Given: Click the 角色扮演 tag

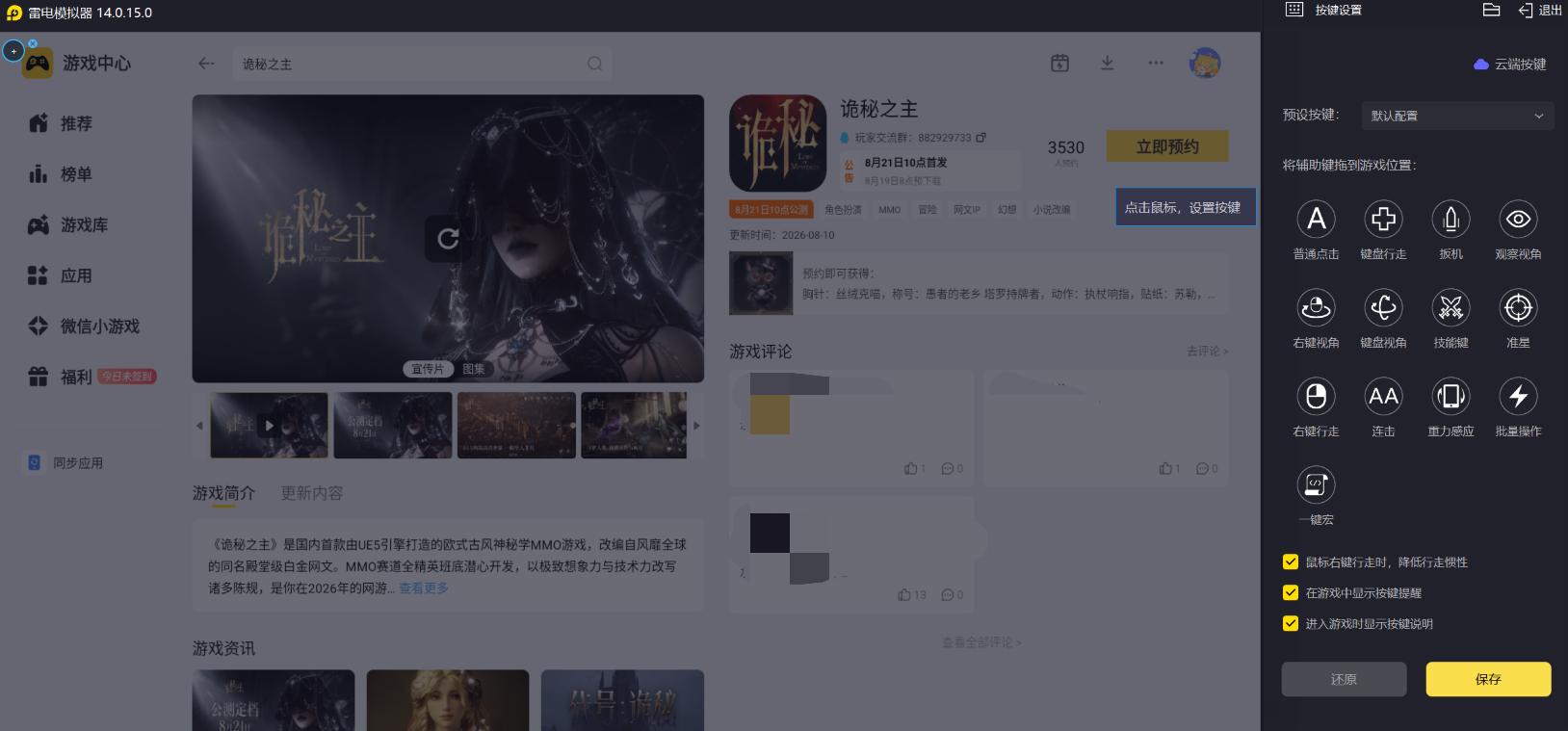Looking at the screenshot, I should (x=843, y=210).
